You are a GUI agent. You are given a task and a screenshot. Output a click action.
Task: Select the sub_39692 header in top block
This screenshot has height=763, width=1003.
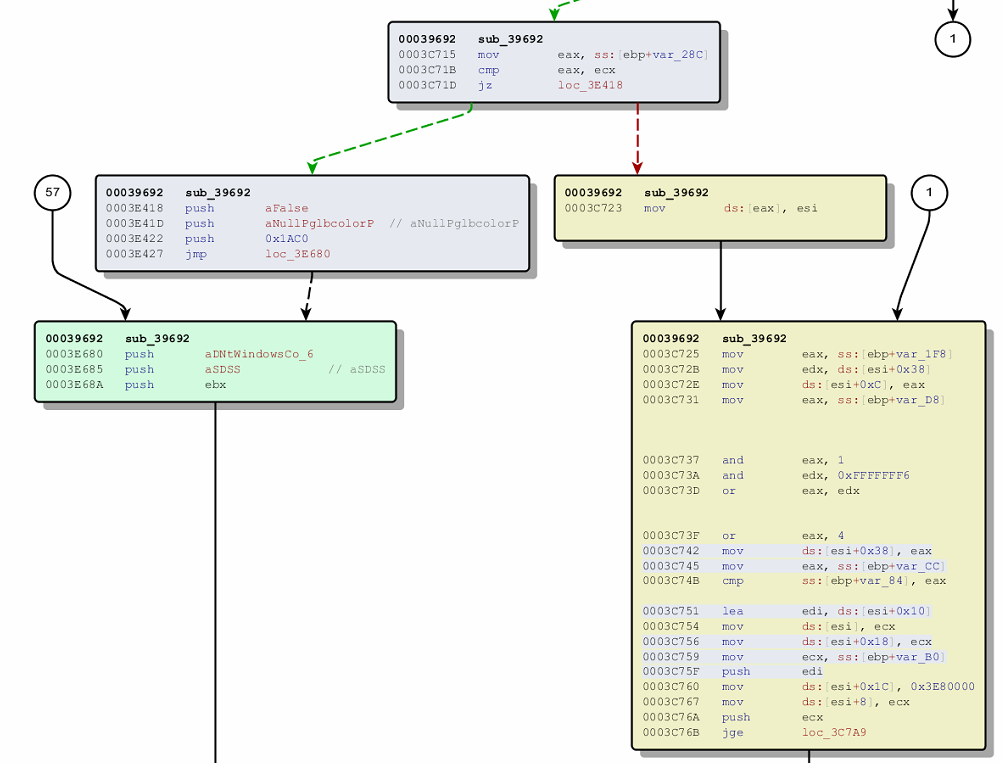click(x=509, y=38)
